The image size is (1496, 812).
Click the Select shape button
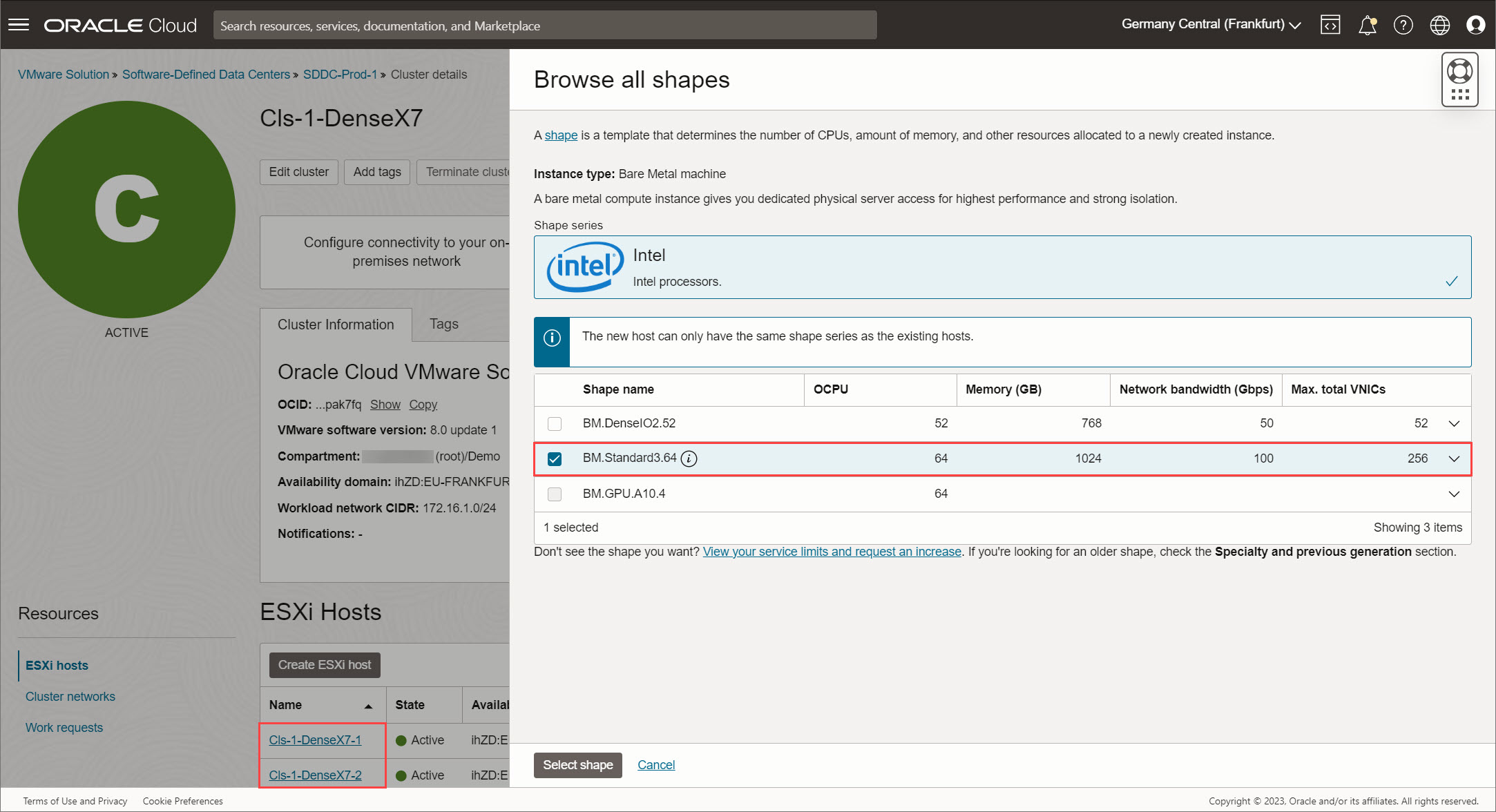click(x=577, y=765)
